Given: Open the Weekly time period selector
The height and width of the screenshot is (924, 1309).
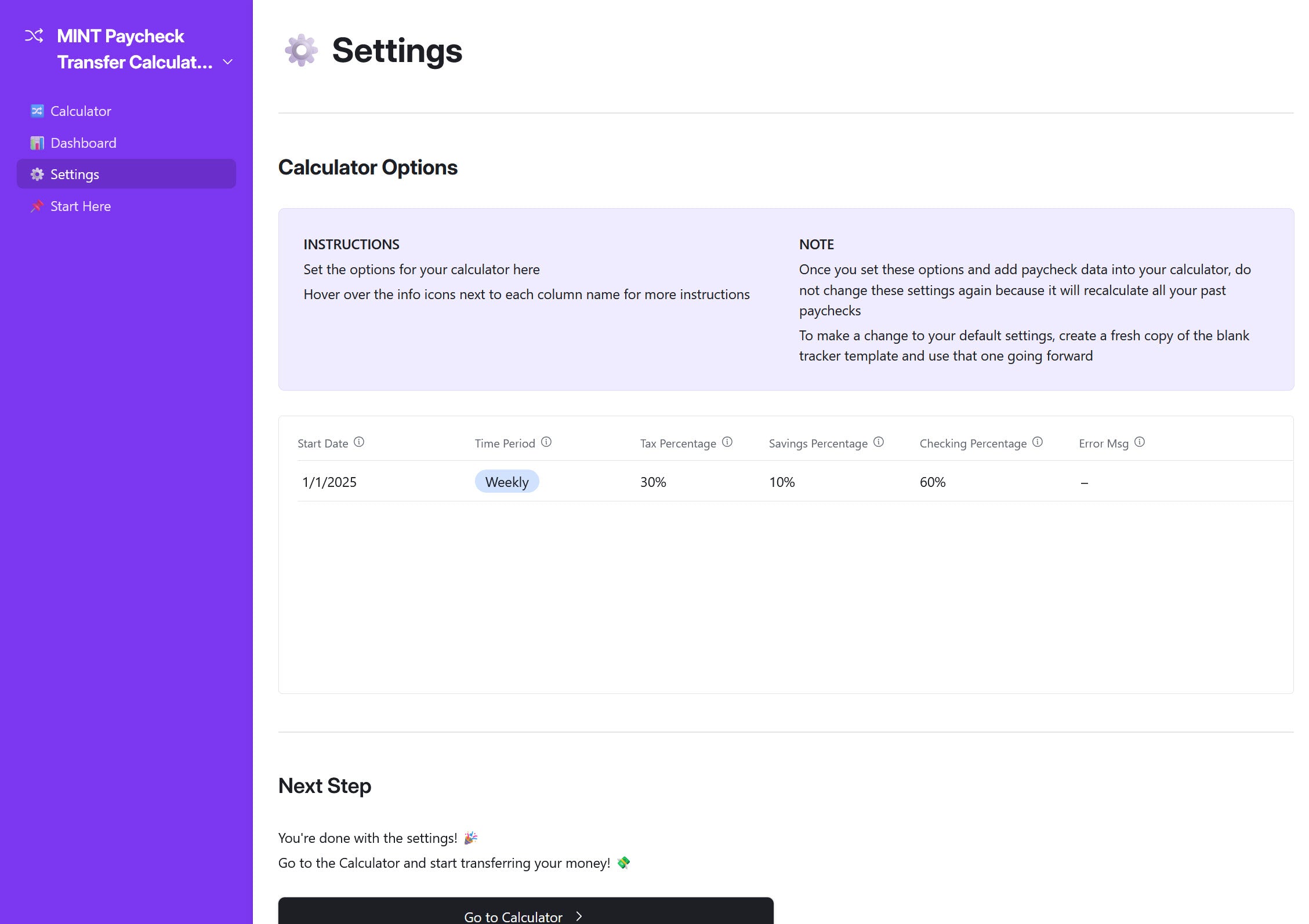Looking at the screenshot, I should [x=506, y=482].
